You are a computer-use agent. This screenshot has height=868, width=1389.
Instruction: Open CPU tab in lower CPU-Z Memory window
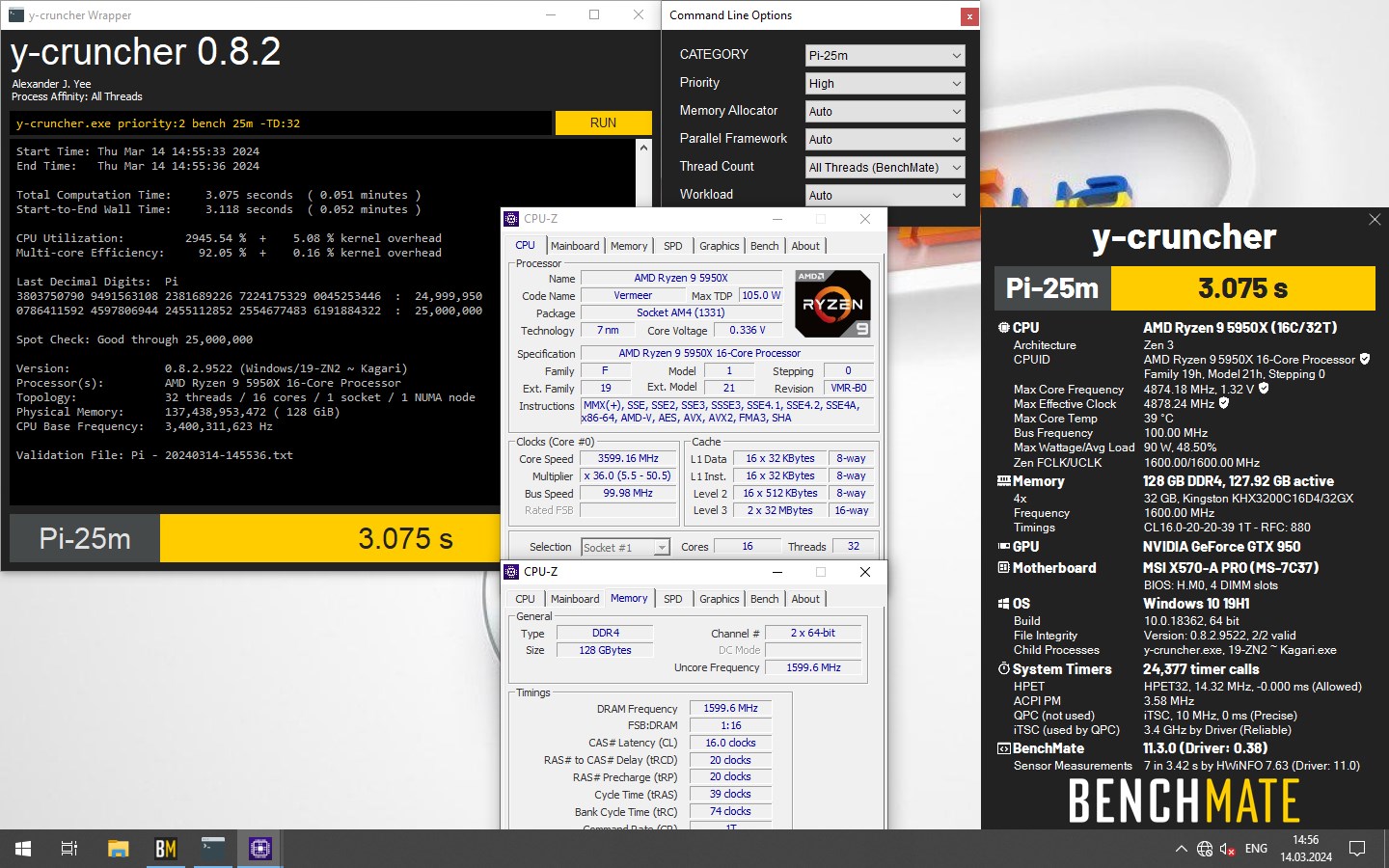525,599
